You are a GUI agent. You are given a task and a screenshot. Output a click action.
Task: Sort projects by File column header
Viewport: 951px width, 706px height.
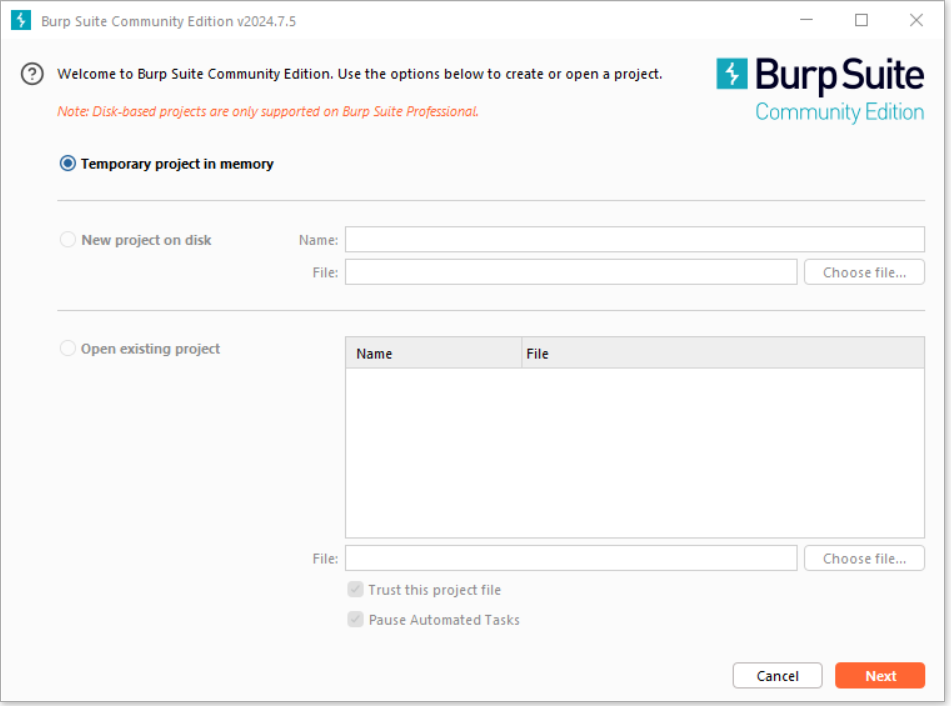point(723,353)
